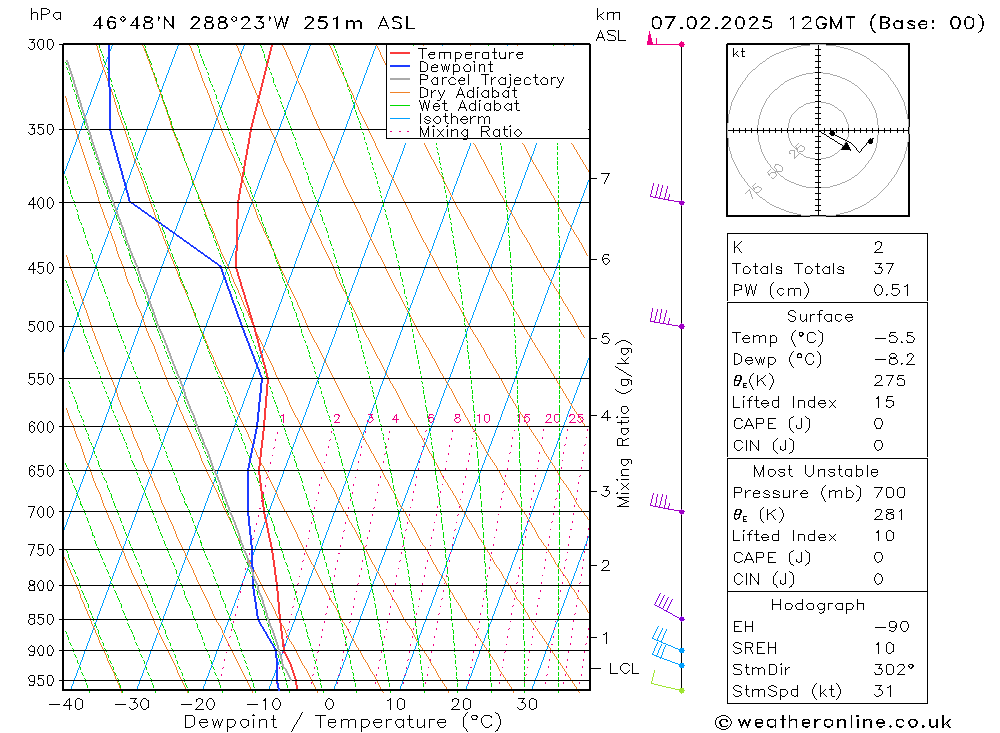Click the Most Unstable Lifted Index 10
Image resolution: width=1000 pixels, height=733 pixels.
(x=885, y=536)
